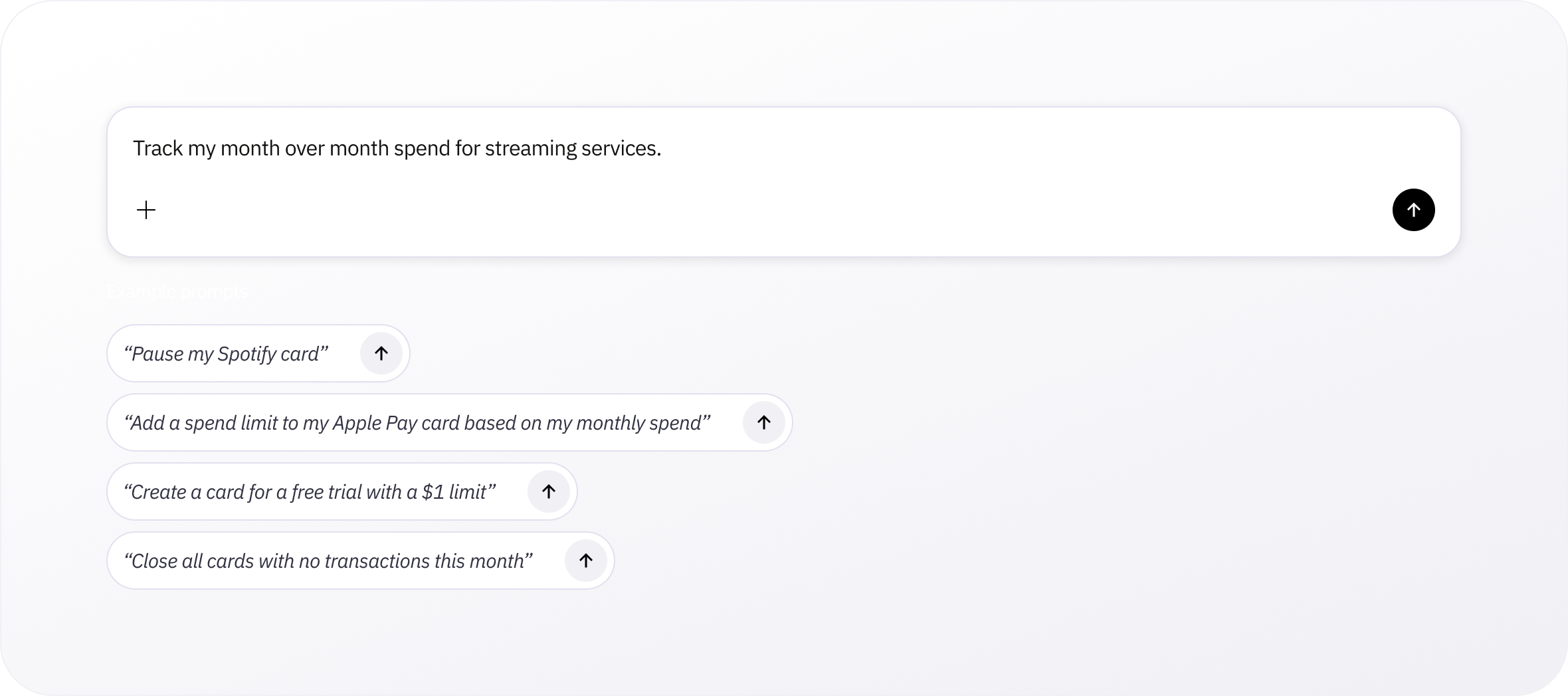Click the words "streaming services" in the message
Screen dimensions: 1568x696
(x=572, y=148)
